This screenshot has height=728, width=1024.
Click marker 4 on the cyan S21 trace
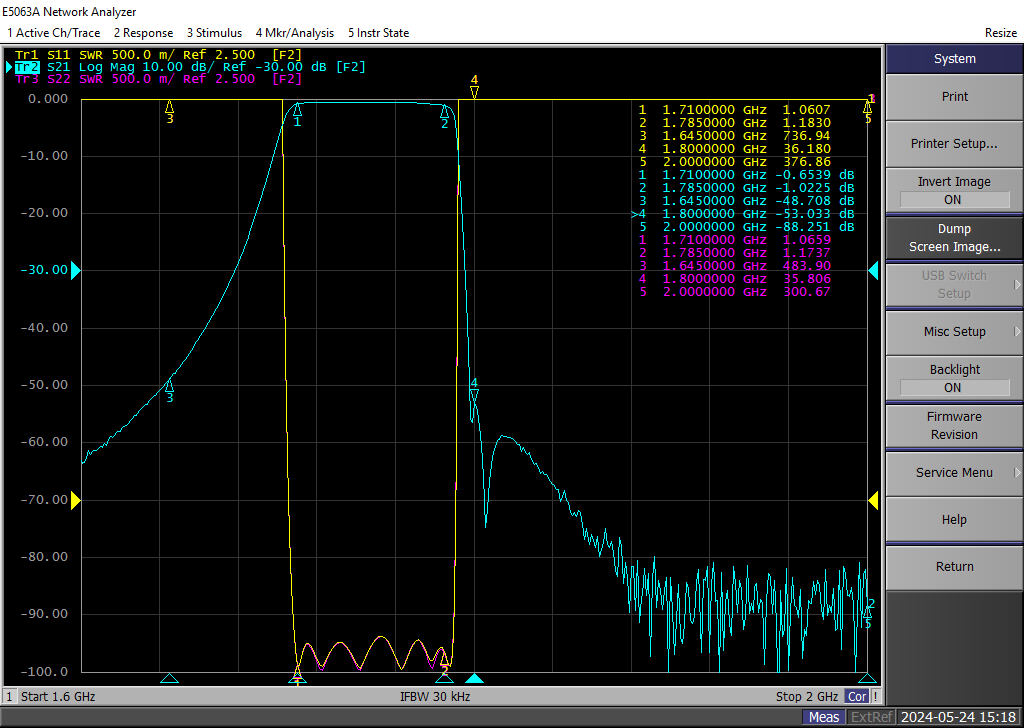pyautogui.click(x=474, y=392)
